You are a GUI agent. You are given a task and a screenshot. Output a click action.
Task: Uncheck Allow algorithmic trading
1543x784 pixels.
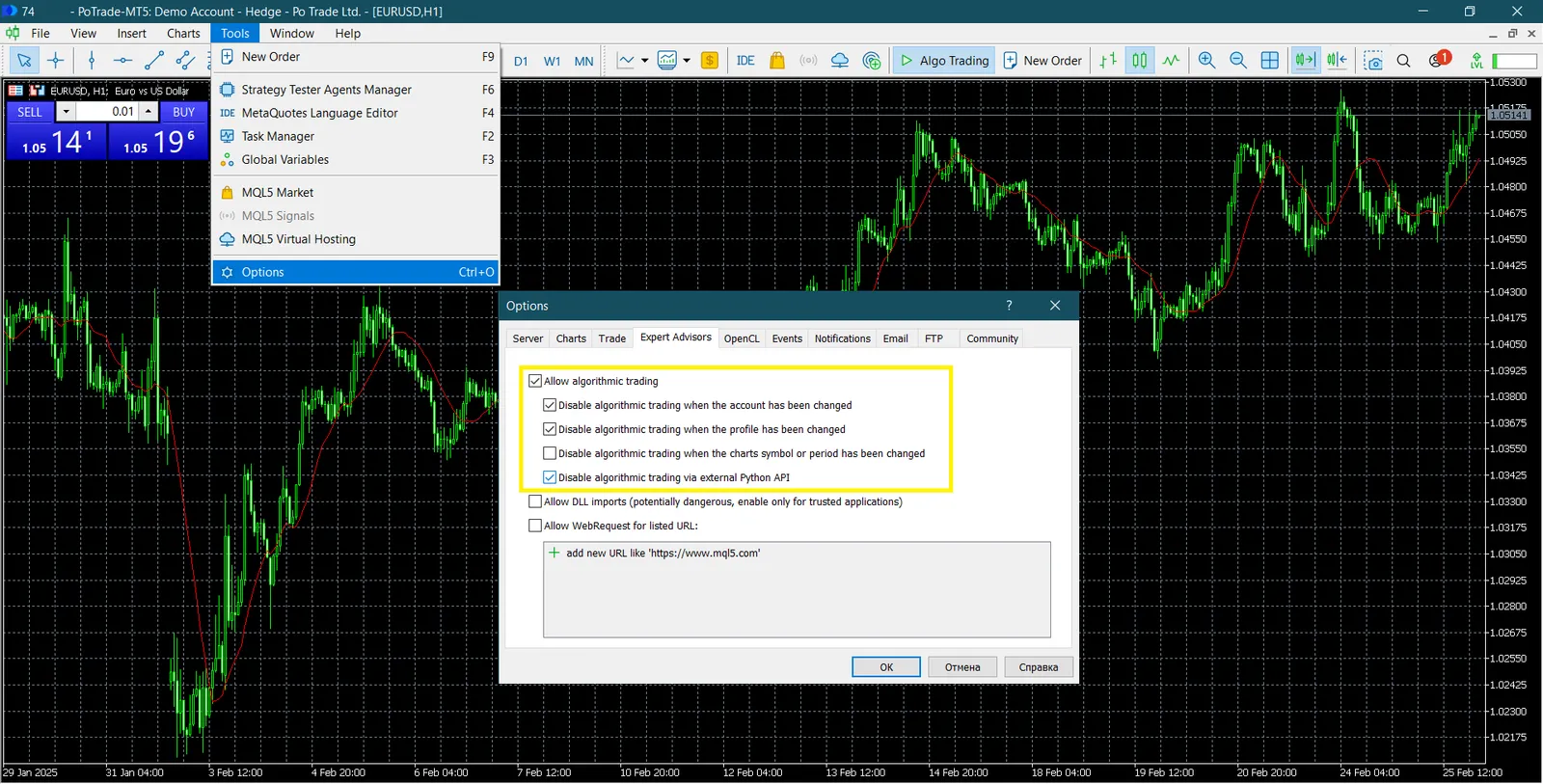point(535,381)
